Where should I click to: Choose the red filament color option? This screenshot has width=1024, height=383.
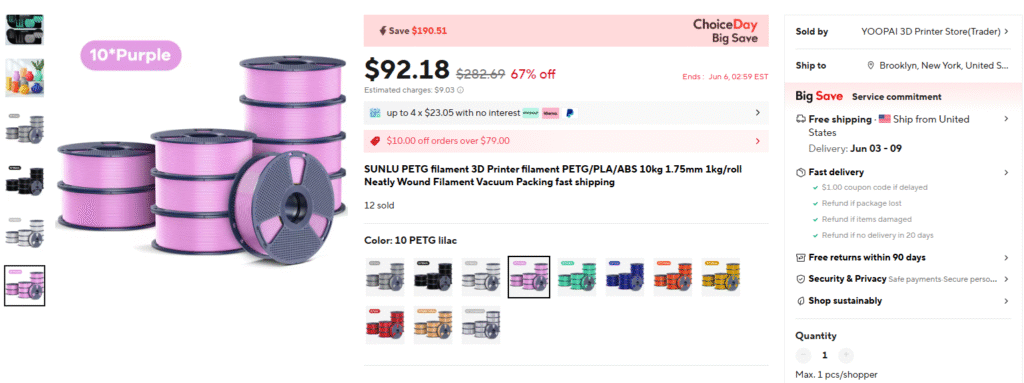(385, 325)
